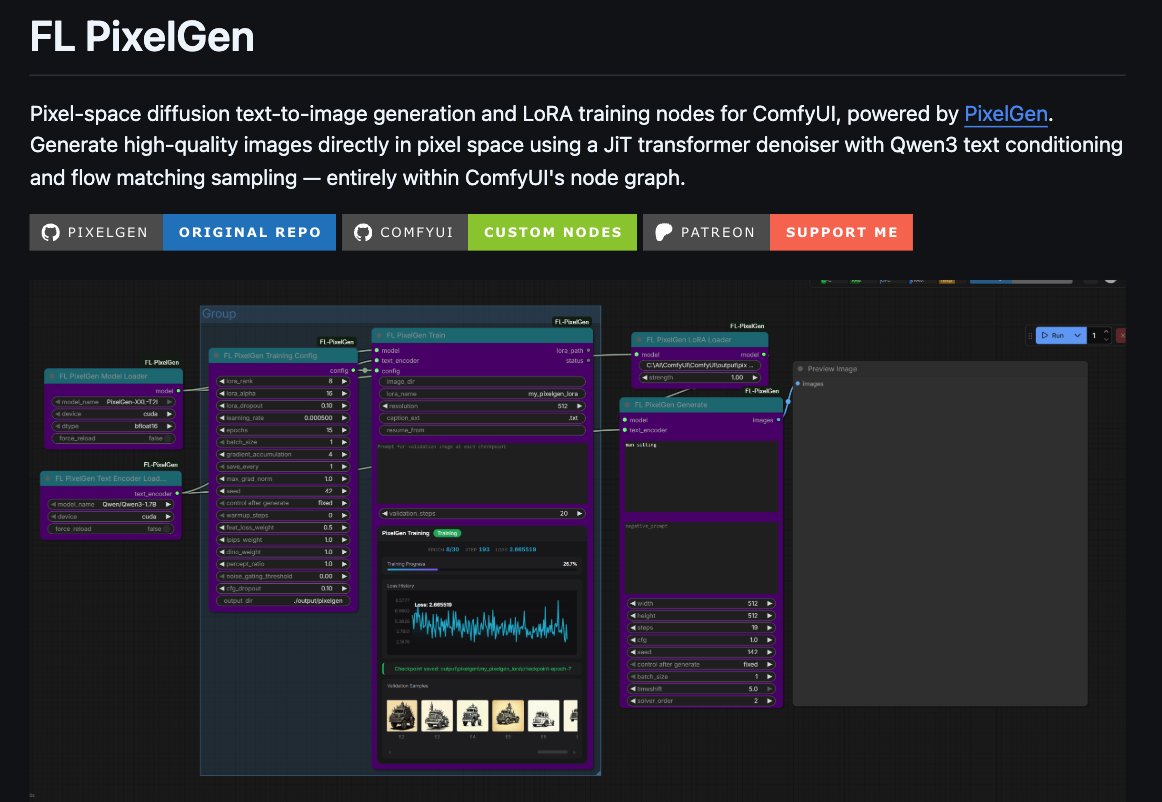
Task: Open control after generate in Training Config
Action: [283, 503]
